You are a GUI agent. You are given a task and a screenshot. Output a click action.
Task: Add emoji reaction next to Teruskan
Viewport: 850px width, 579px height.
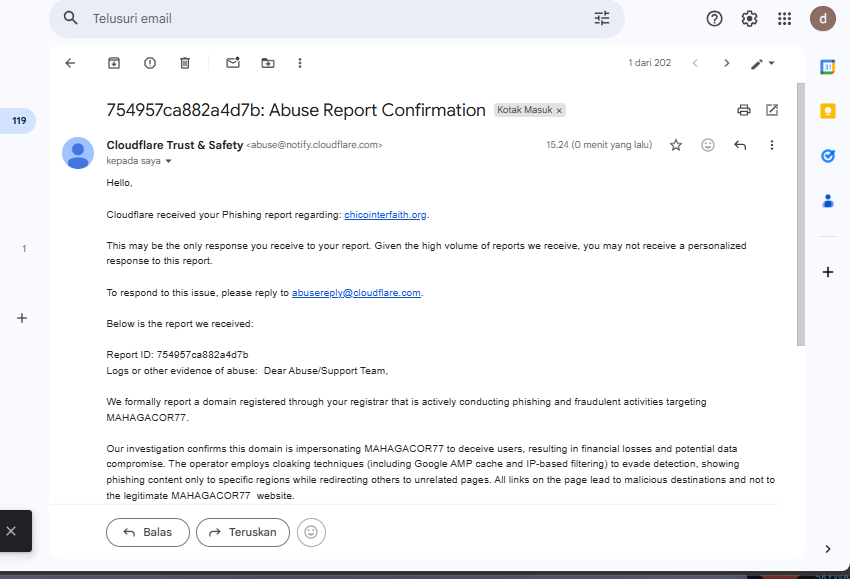(x=311, y=532)
